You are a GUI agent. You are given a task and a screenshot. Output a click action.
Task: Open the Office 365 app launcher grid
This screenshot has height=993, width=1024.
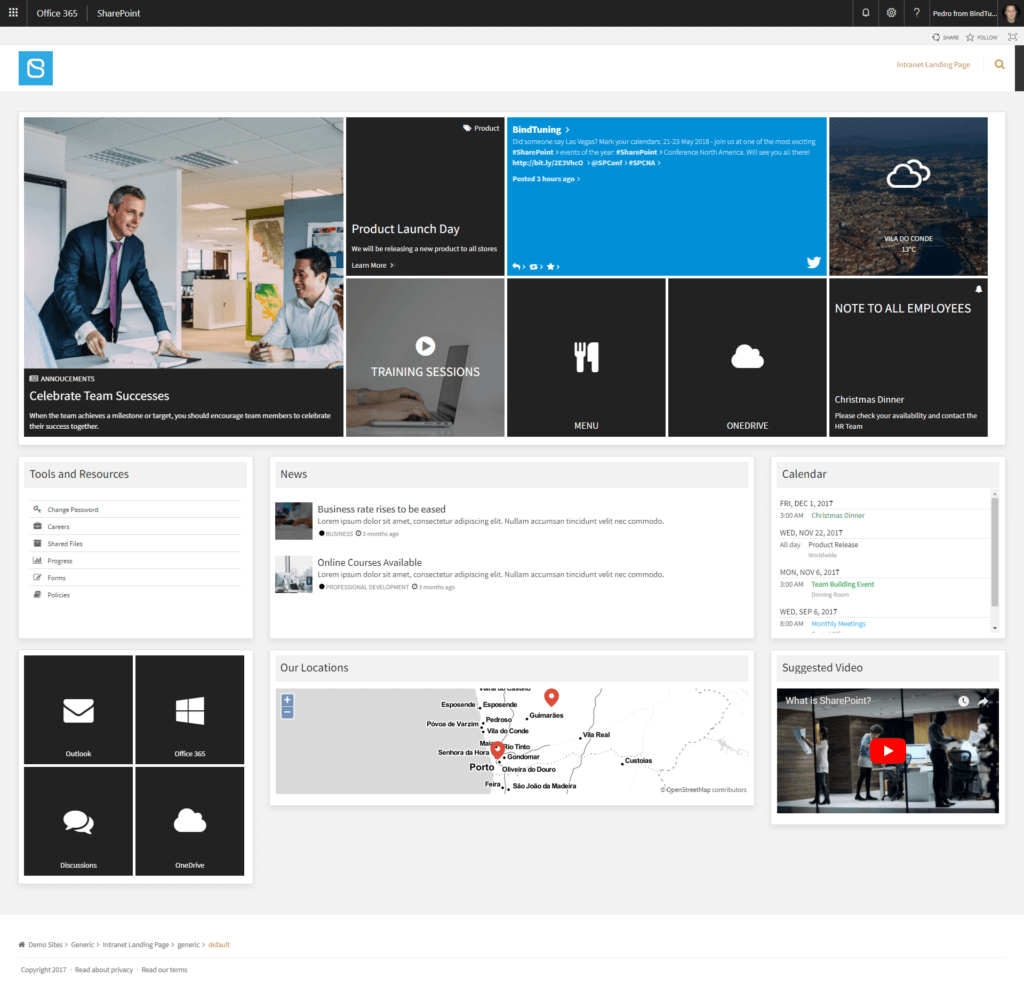click(x=13, y=13)
